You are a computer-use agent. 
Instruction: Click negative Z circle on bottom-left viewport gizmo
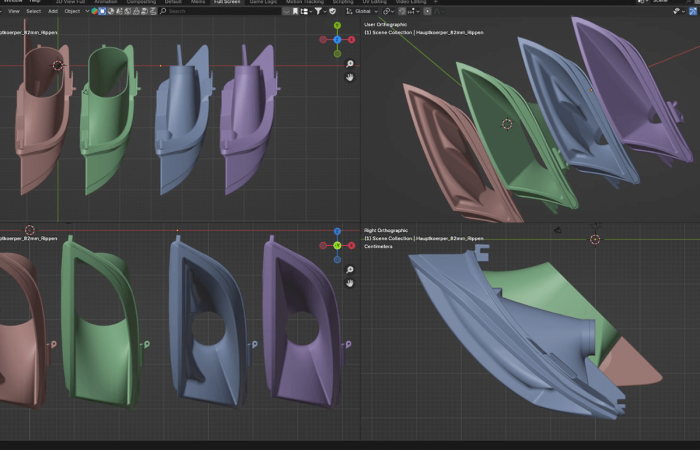coord(337,260)
